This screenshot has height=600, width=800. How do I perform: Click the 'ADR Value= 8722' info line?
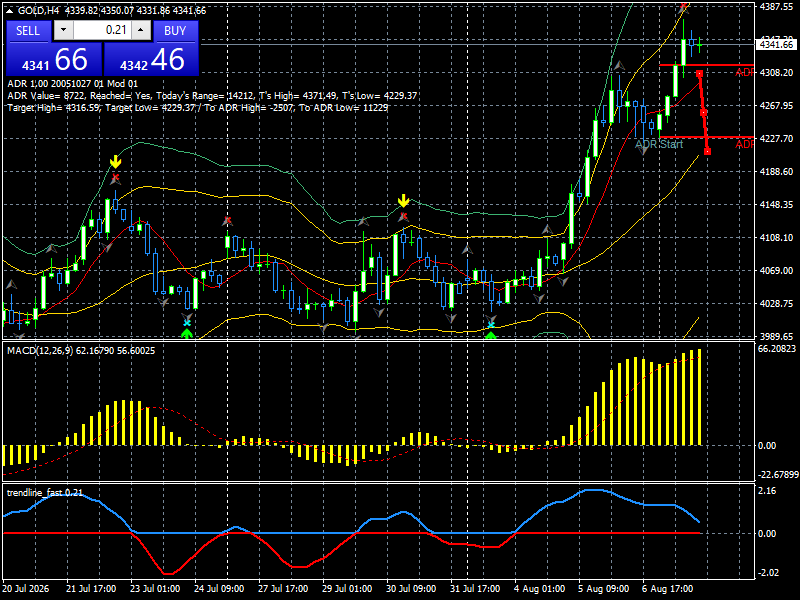[212, 95]
